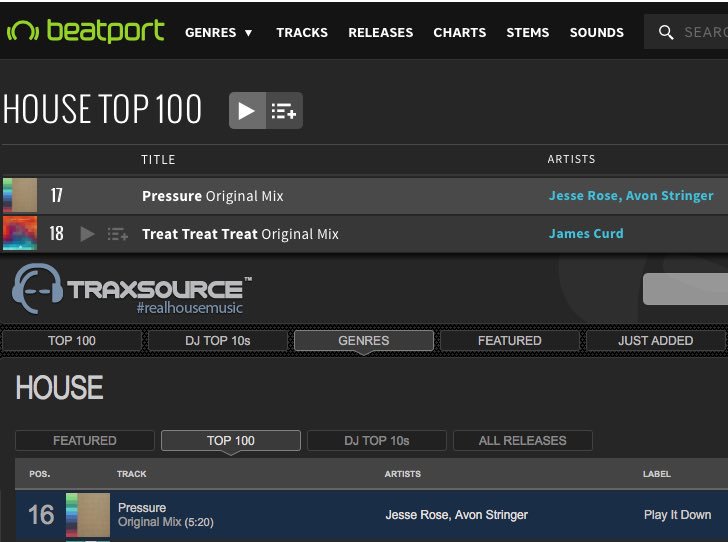Select Featured sub-tab under House
728x542 pixels.
point(84,440)
